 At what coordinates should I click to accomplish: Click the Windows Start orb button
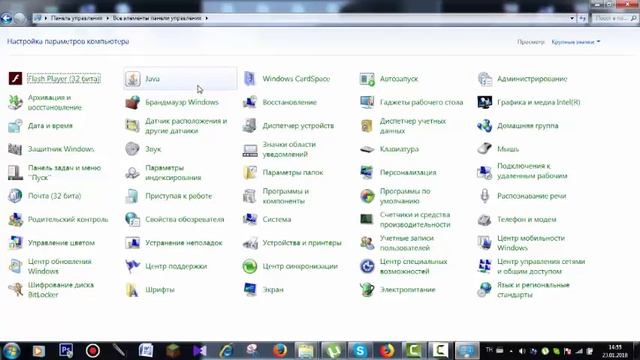(11, 351)
